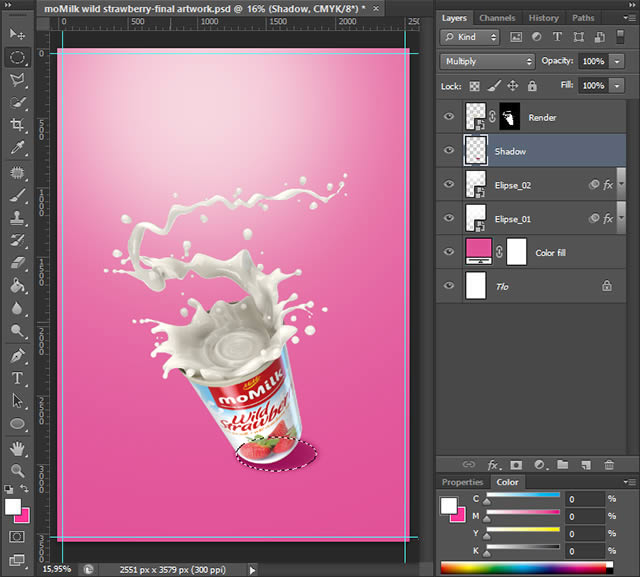Select the Zoom tool
The height and width of the screenshot is (577, 640).
click(x=17, y=471)
